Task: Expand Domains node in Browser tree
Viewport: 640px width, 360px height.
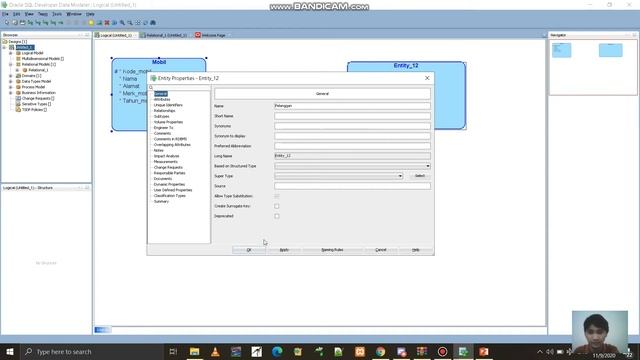Action: (x=11, y=76)
